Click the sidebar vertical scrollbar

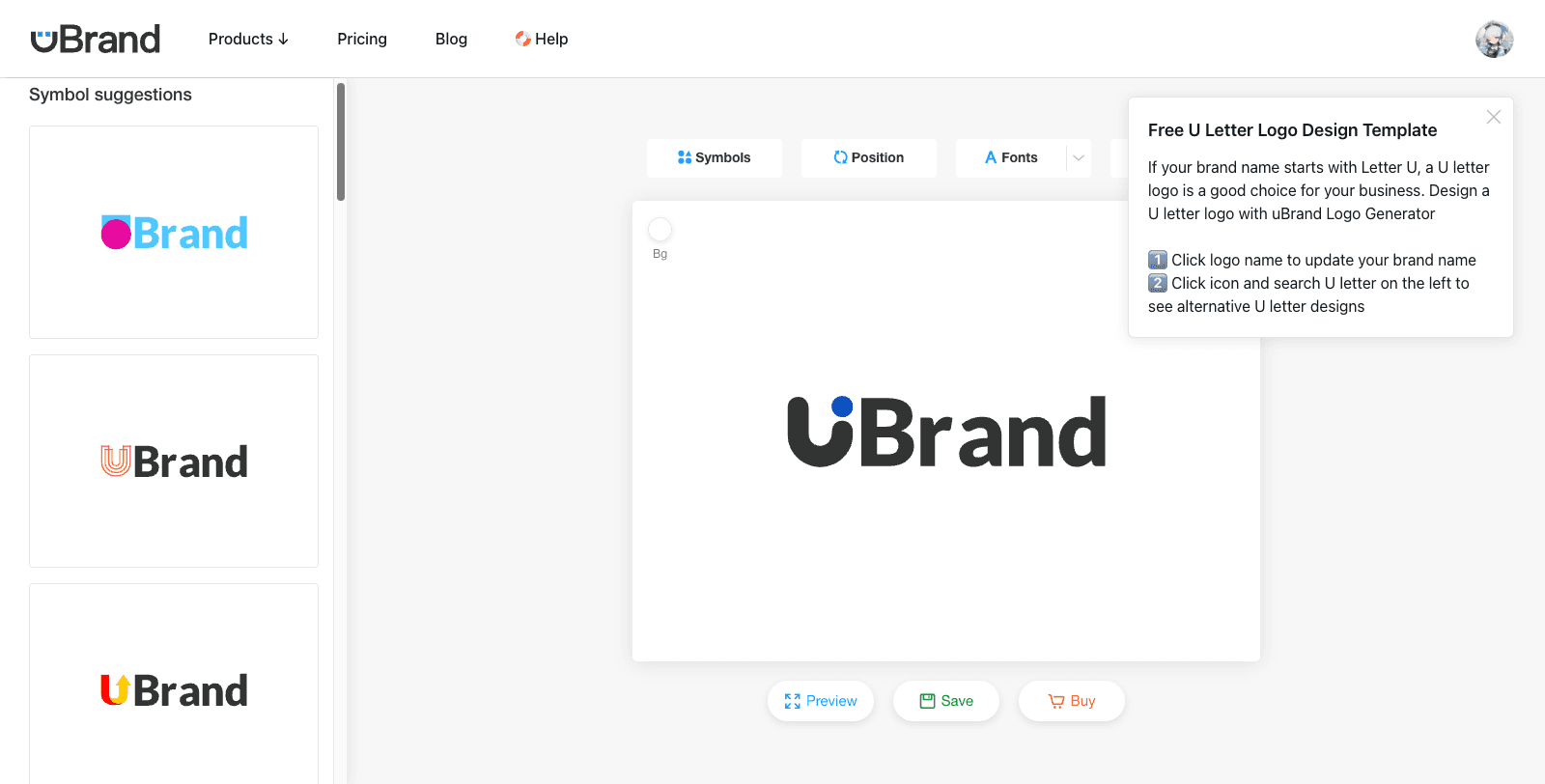pyautogui.click(x=341, y=142)
